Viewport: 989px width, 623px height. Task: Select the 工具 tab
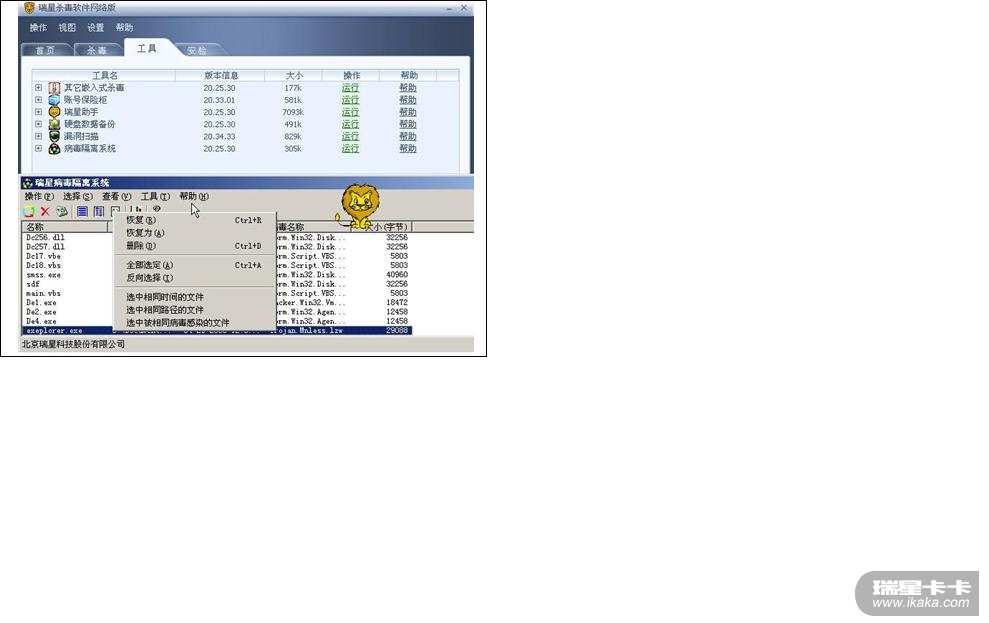(147, 49)
